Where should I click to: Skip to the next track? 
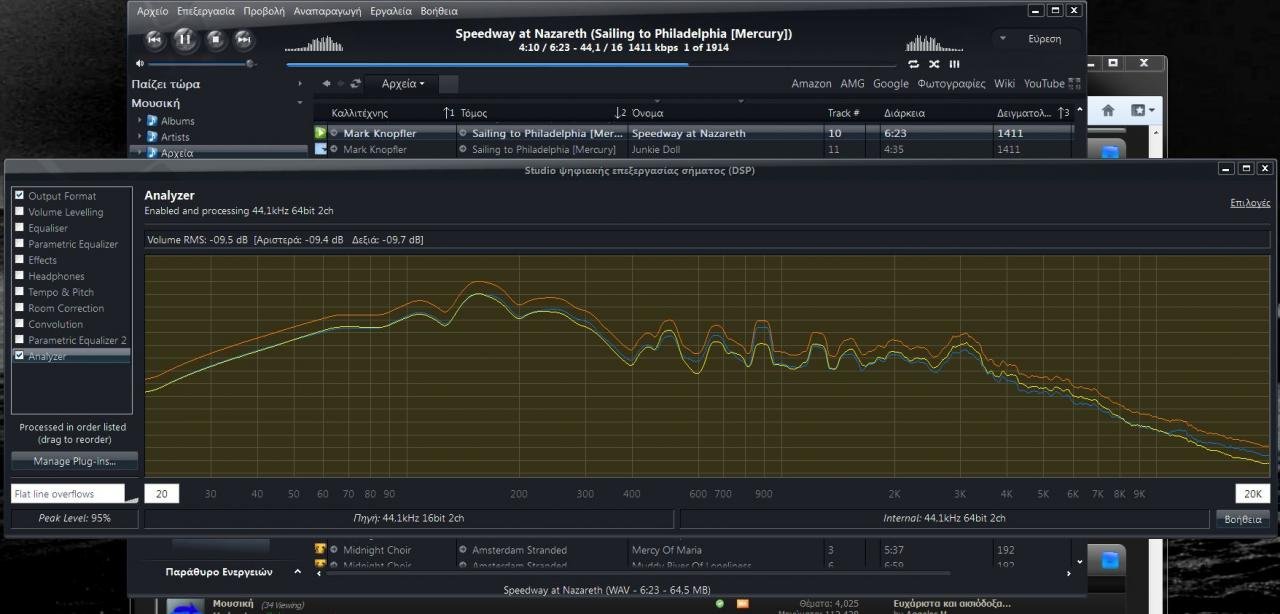[x=244, y=39]
